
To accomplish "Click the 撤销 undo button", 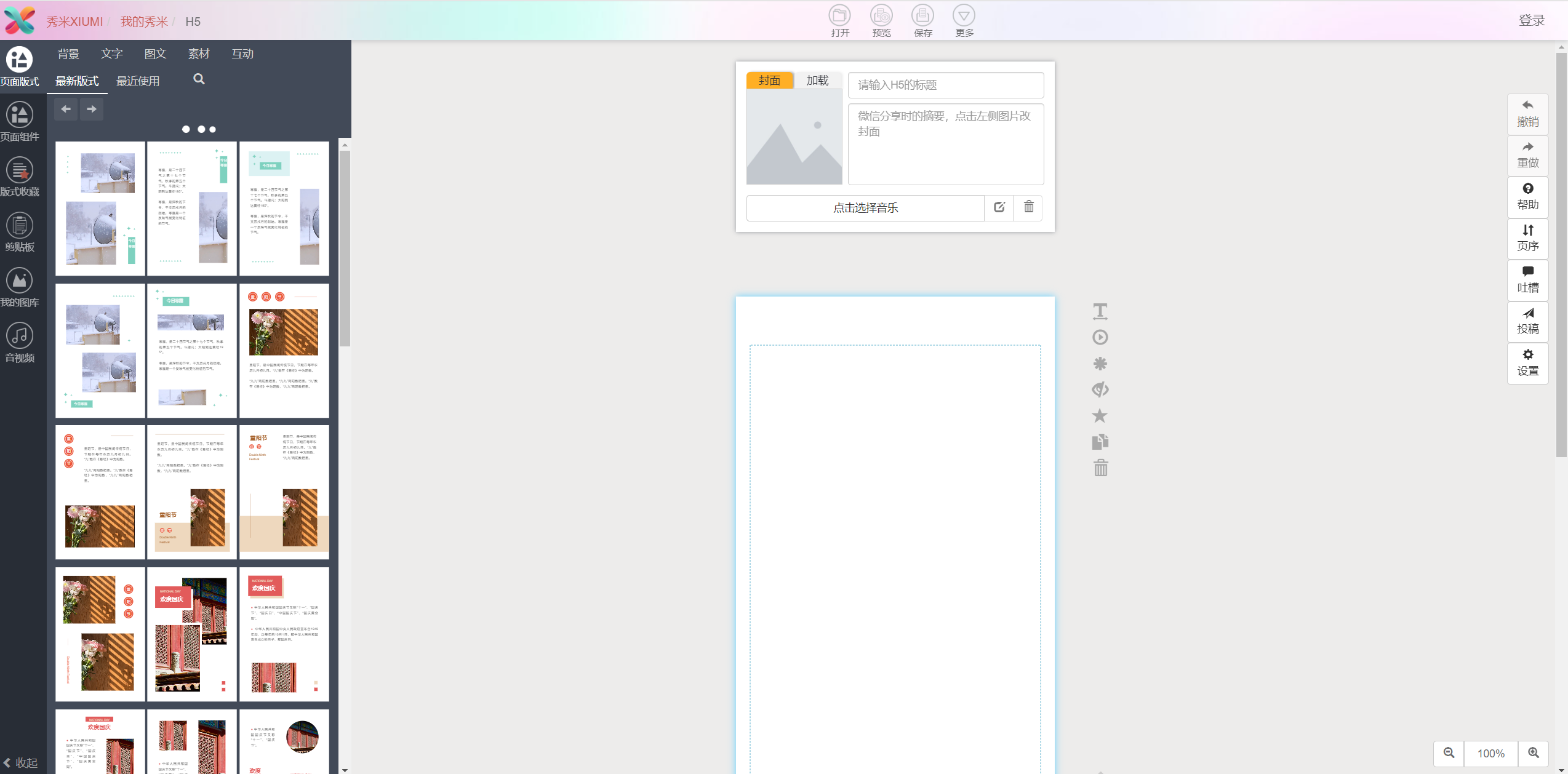I will 1527,114.
